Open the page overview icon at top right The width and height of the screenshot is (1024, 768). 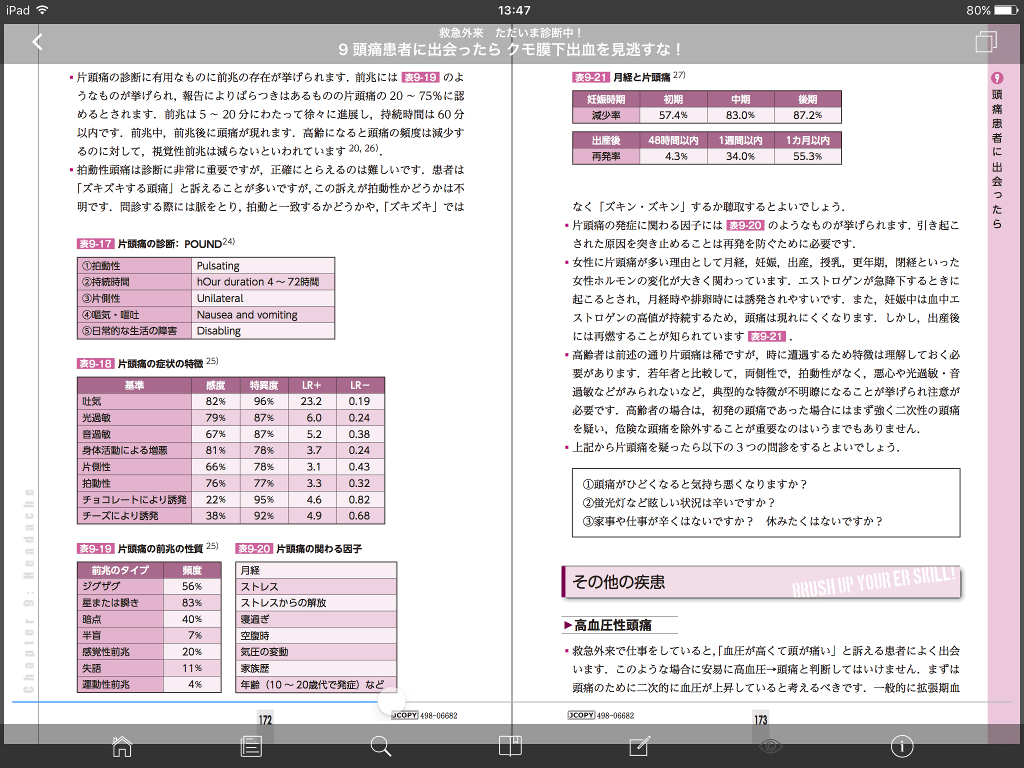(985, 42)
